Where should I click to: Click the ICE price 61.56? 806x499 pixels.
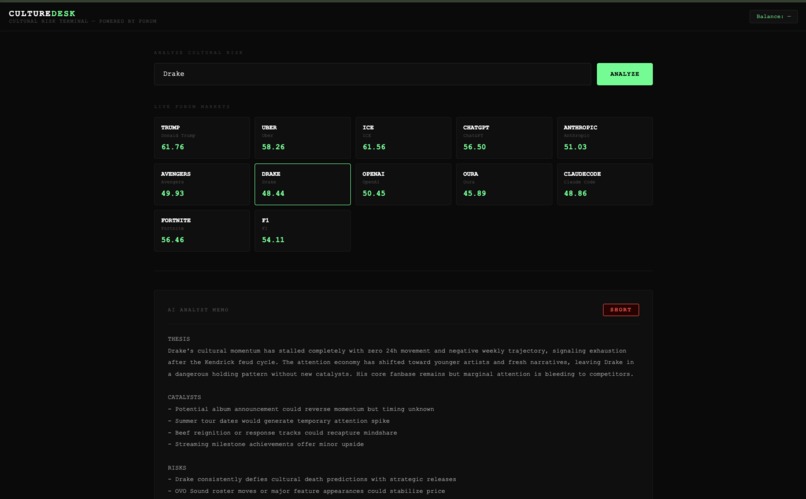pos(374,147)
